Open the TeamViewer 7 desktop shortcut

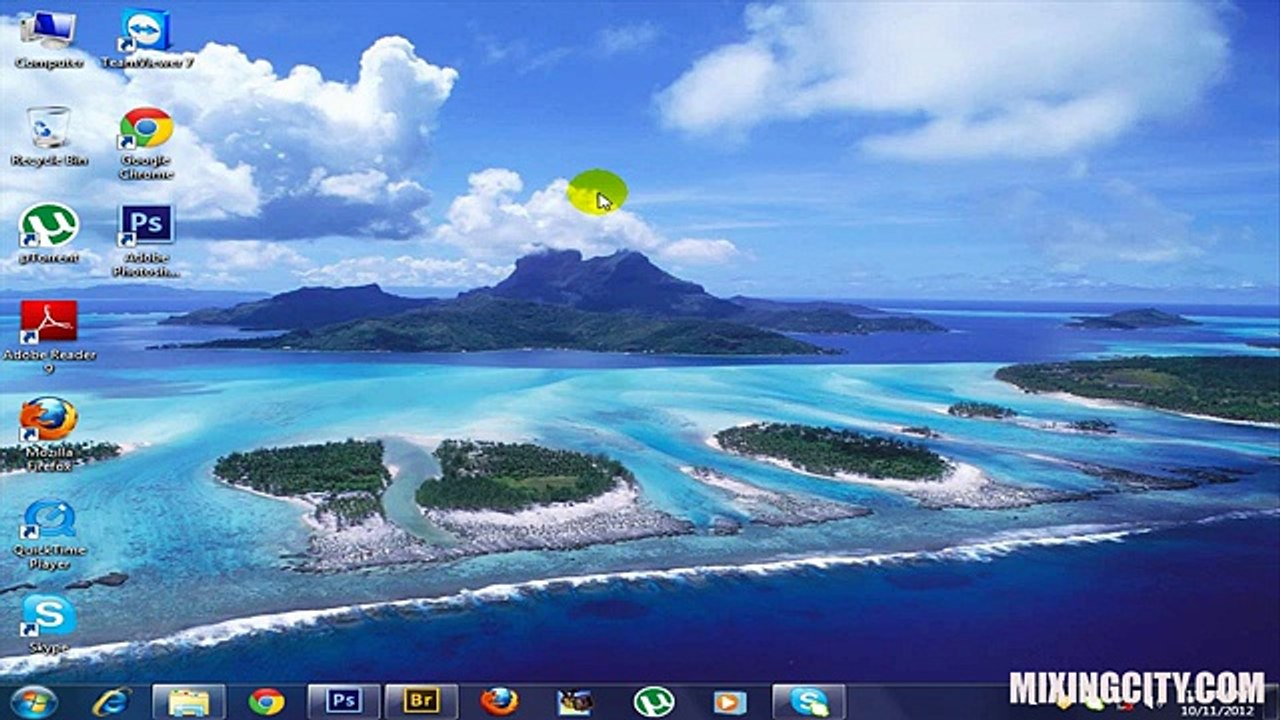pos(147,38)
